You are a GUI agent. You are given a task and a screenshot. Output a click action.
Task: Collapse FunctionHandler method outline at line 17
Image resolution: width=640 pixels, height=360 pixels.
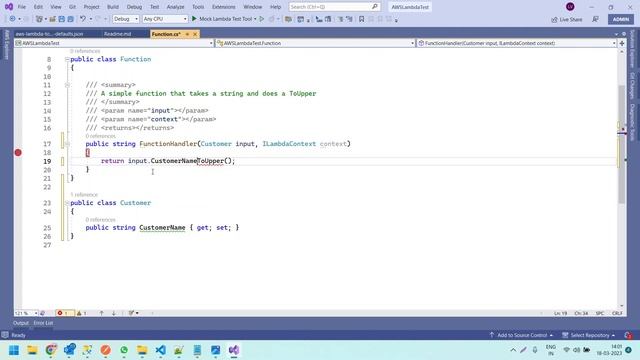pyautogui.click(x=67, y=144)
